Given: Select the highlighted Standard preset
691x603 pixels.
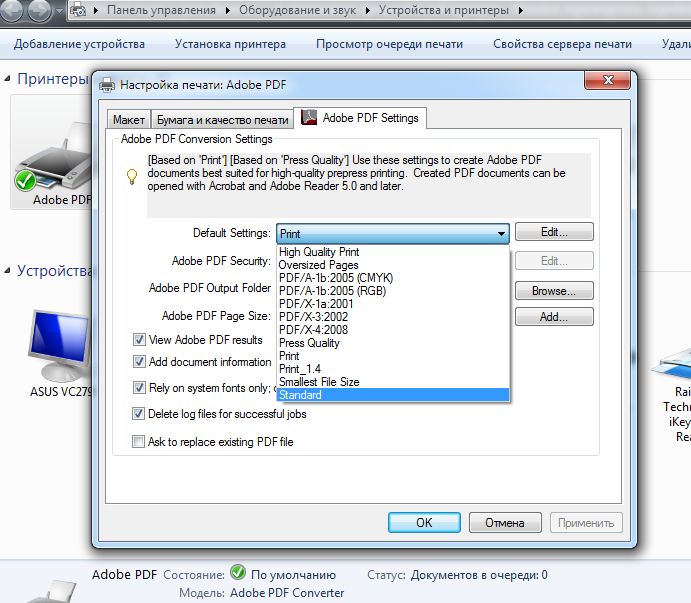Looking at the screenshot, I should [x=393, y=395].
